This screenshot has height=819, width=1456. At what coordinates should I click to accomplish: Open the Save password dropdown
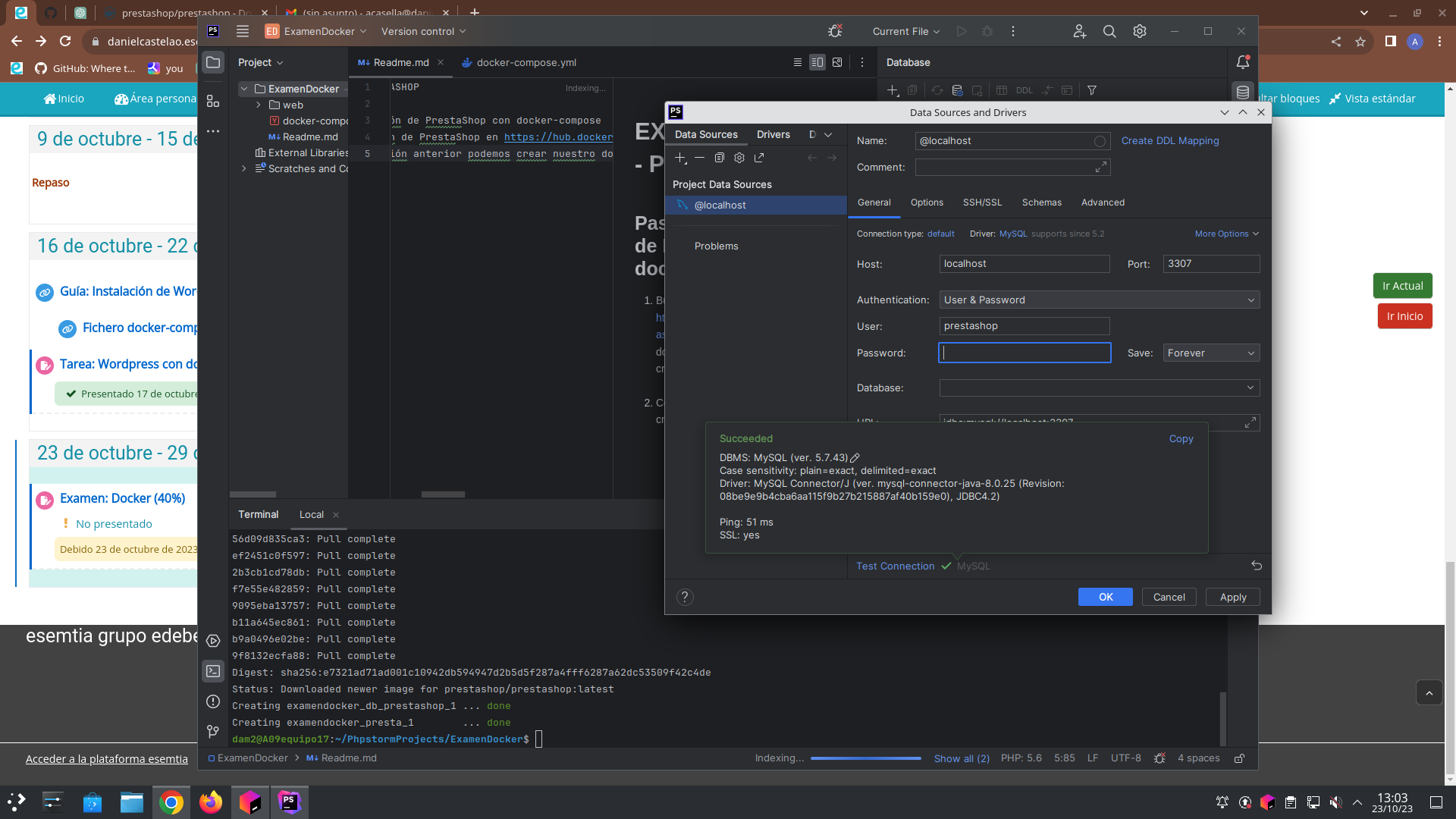[1211, 353]
